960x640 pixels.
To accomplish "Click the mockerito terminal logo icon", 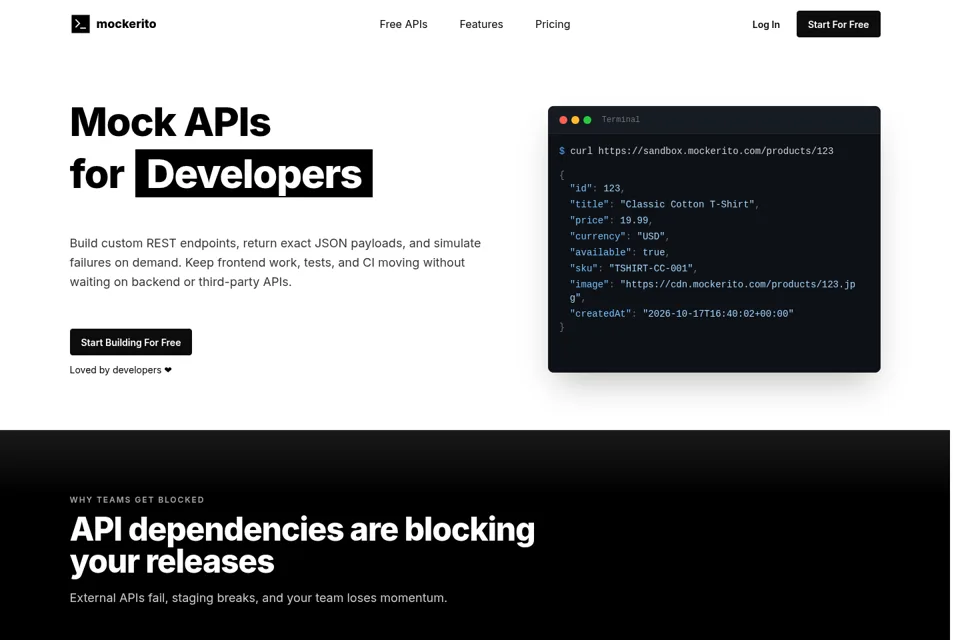I will (80, 24).
